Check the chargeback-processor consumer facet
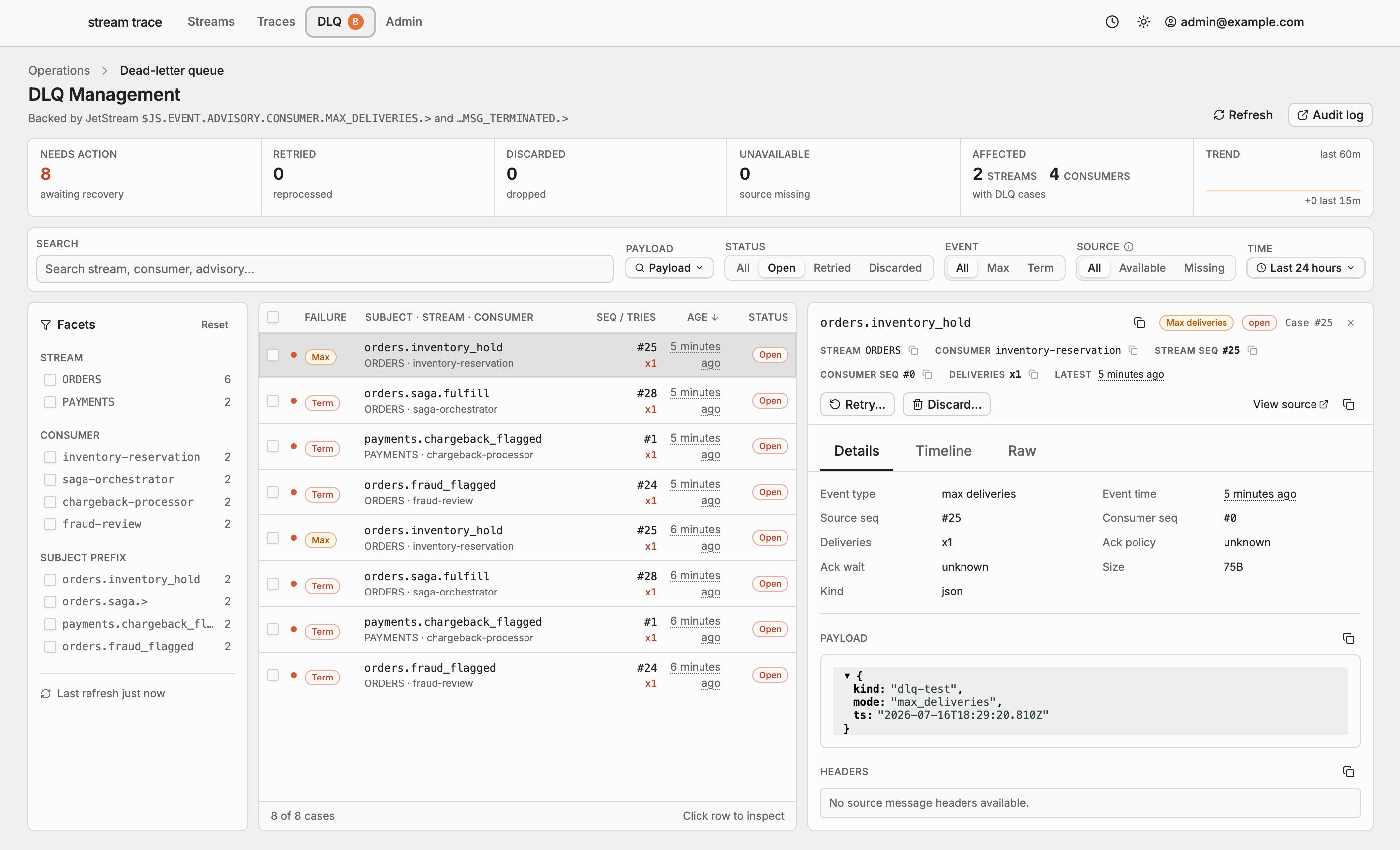Image resolution: width=1400 pixels, height=850 pixels. [50, 502]
